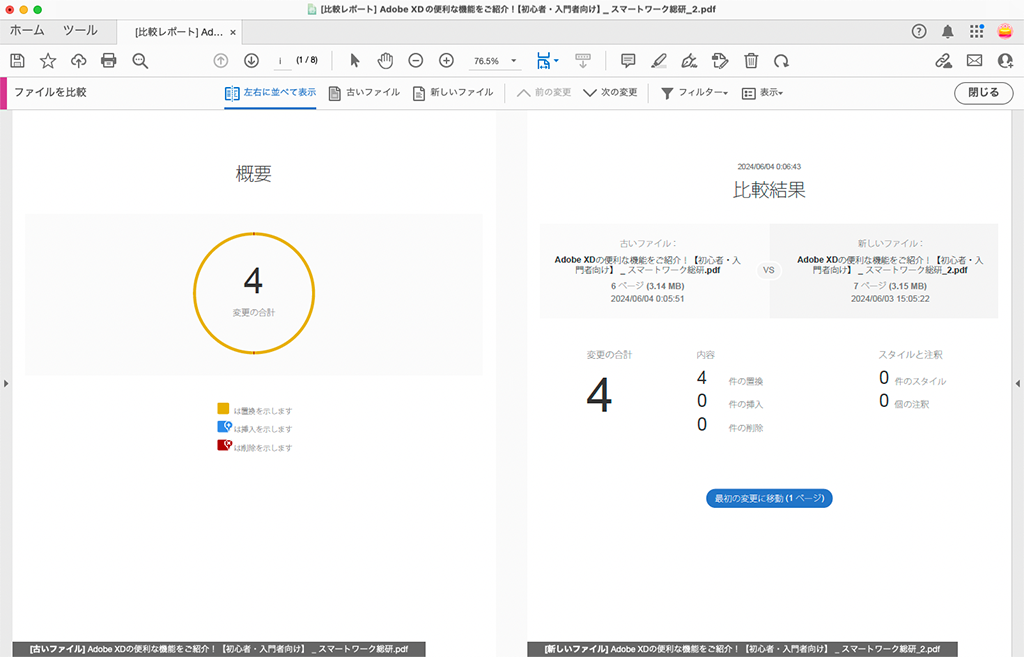The image size is (1024, 657).
Task: Close the [比較レポート] document tab
Action: (x=233, y=32)
